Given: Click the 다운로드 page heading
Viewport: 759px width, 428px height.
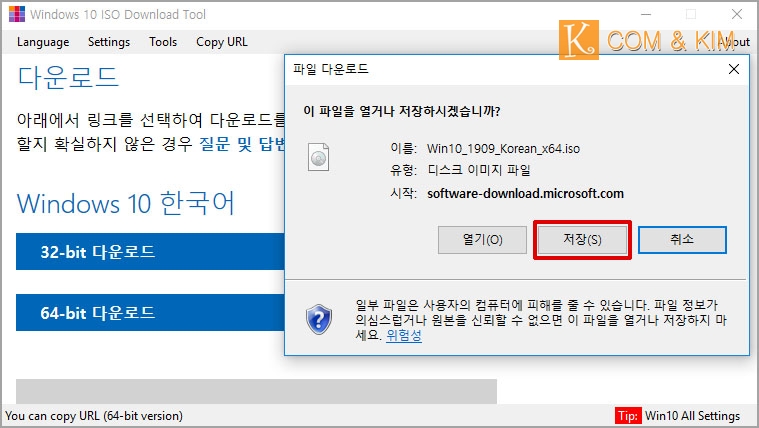Looking at the screenshot, I should click(68, 77).
